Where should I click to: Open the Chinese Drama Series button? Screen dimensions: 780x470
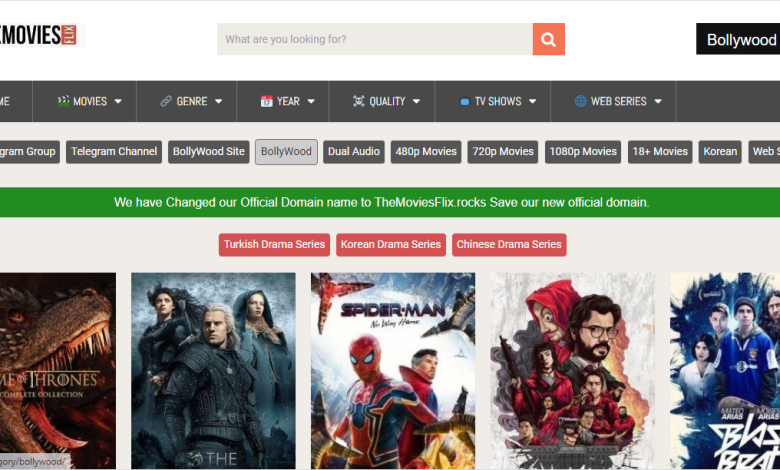click(x=509, y=245)
